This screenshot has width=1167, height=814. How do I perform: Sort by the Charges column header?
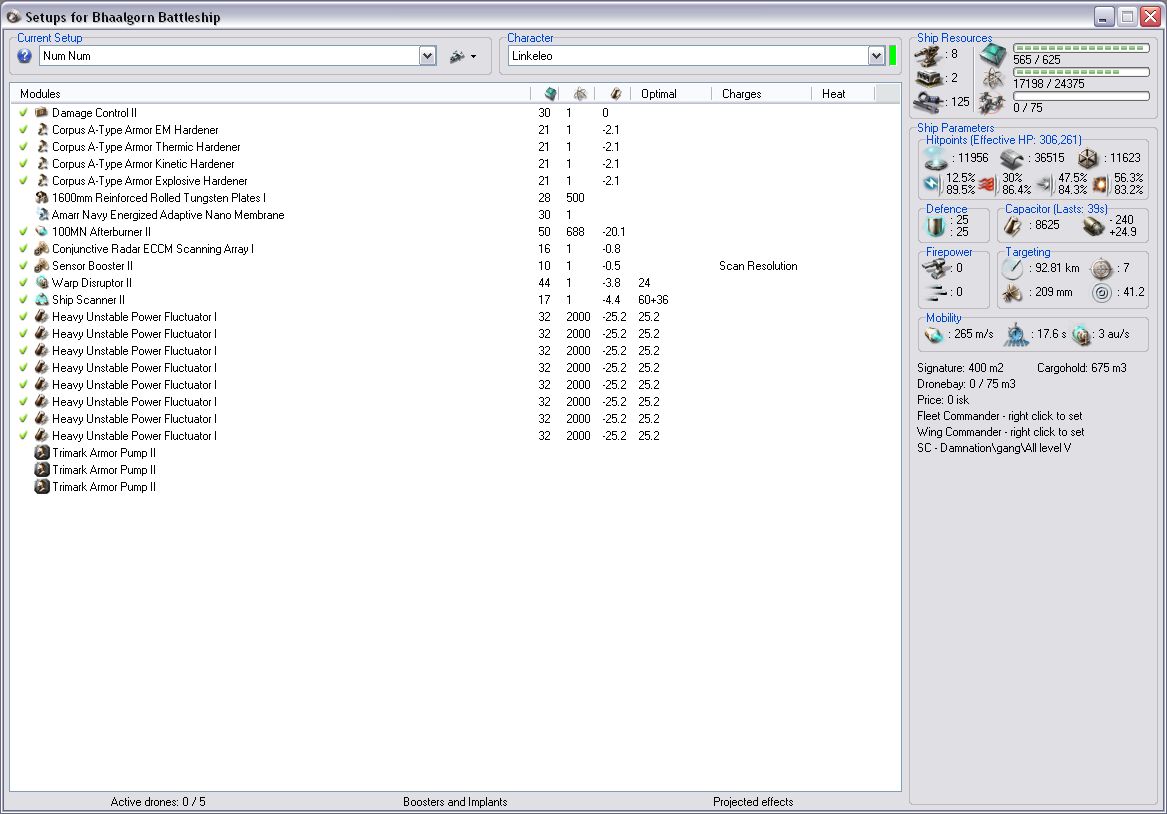(x=761, y=94)
